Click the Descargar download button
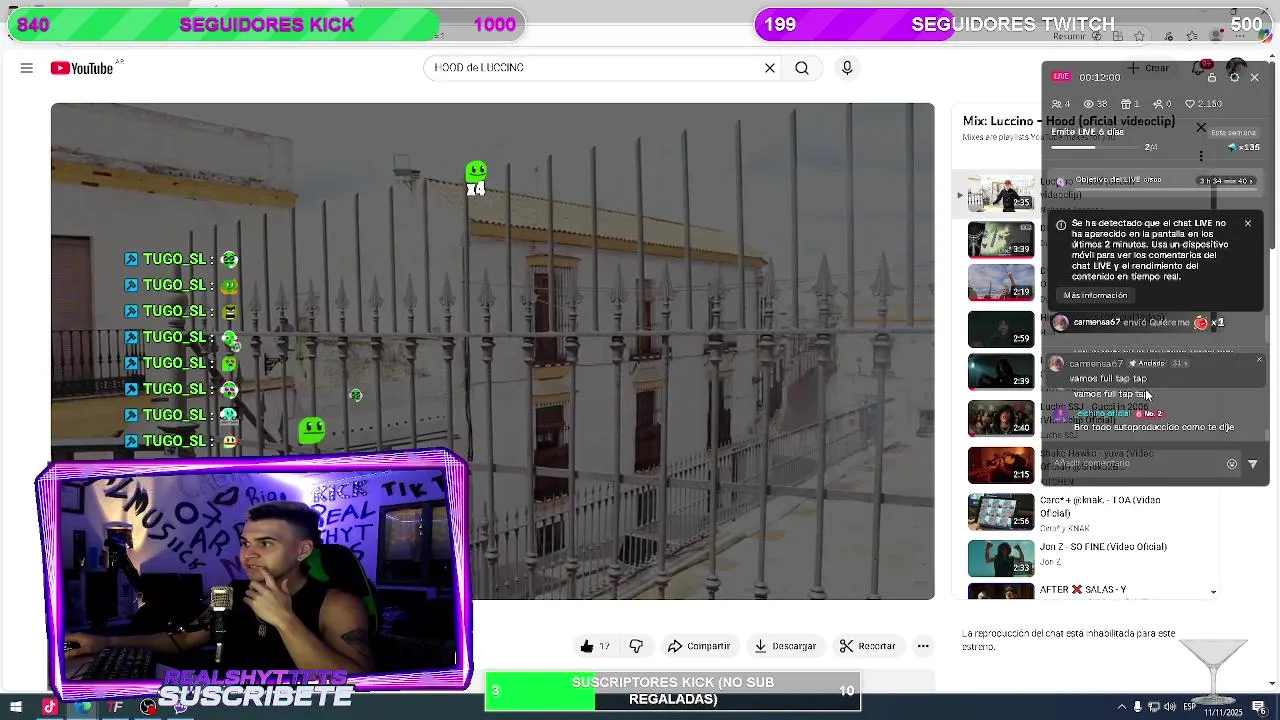1280x720 pixels. [785, 646]
